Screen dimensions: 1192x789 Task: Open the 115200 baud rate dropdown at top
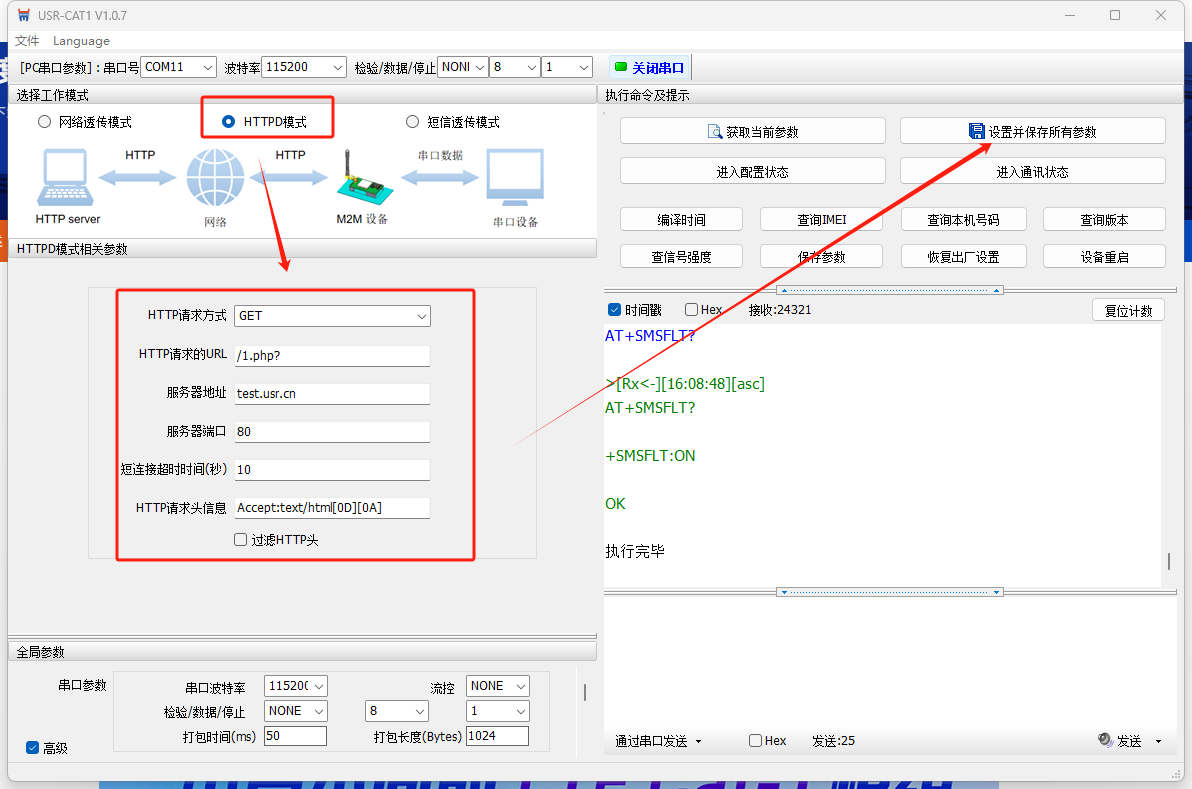304,68
